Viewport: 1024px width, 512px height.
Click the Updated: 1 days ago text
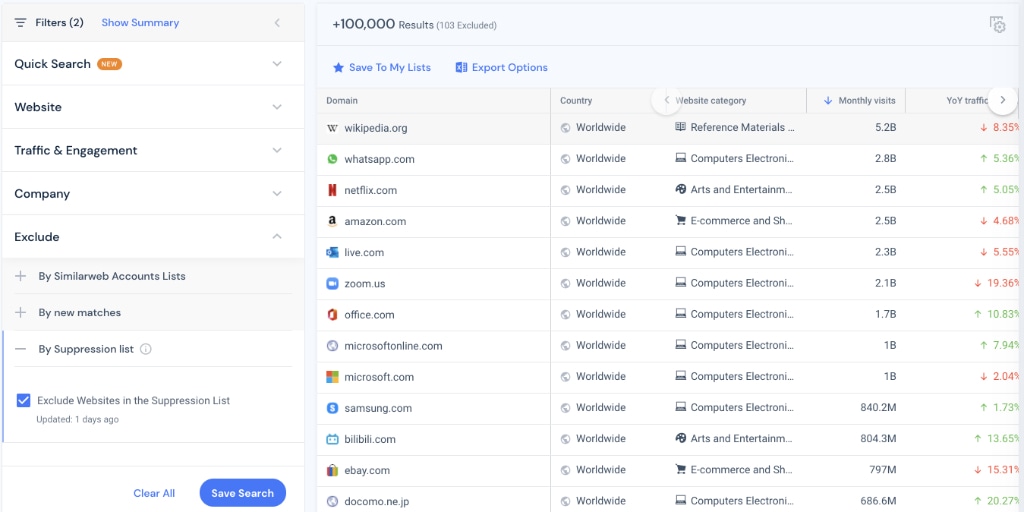78,419
